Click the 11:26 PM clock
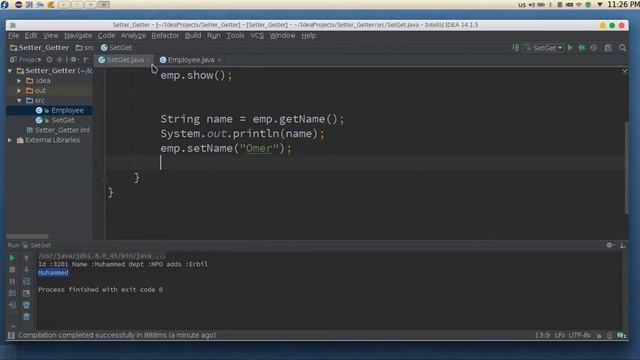The width and height of the screenshot is (640, 360). (623, 4)
